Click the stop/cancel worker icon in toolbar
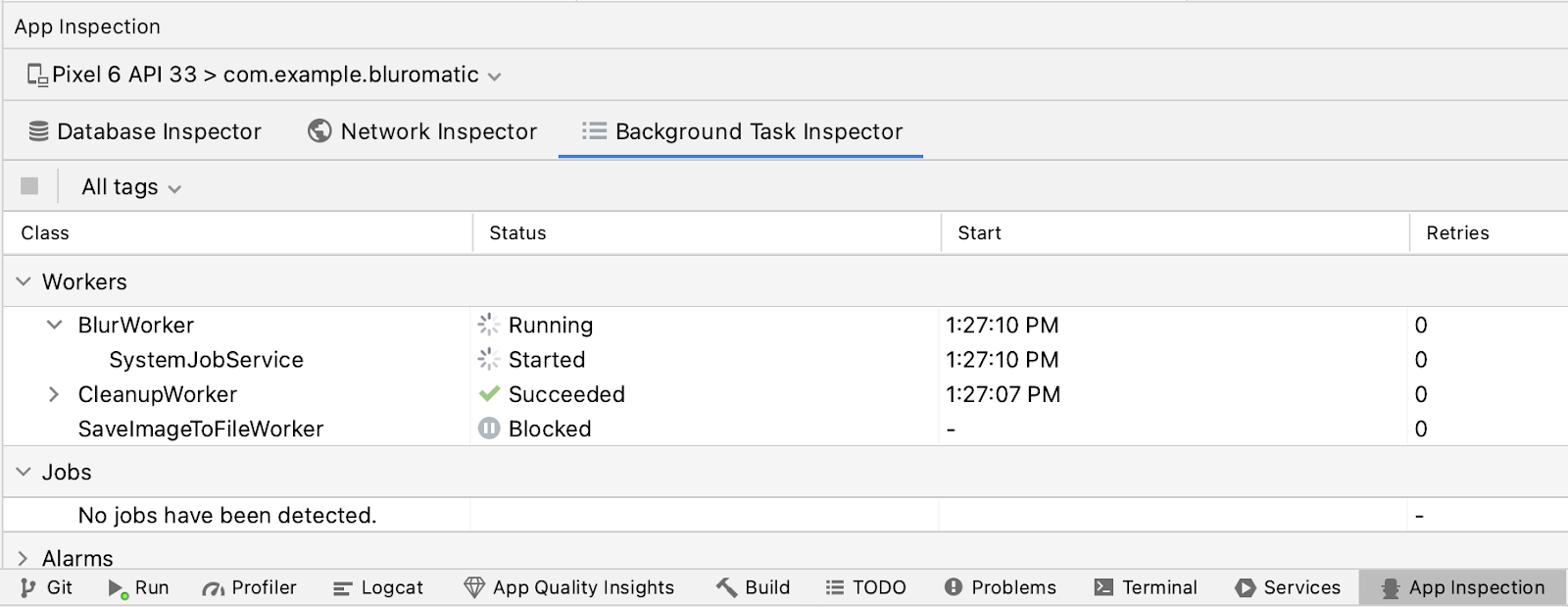The image size is (1568, 607). (29, 186)
